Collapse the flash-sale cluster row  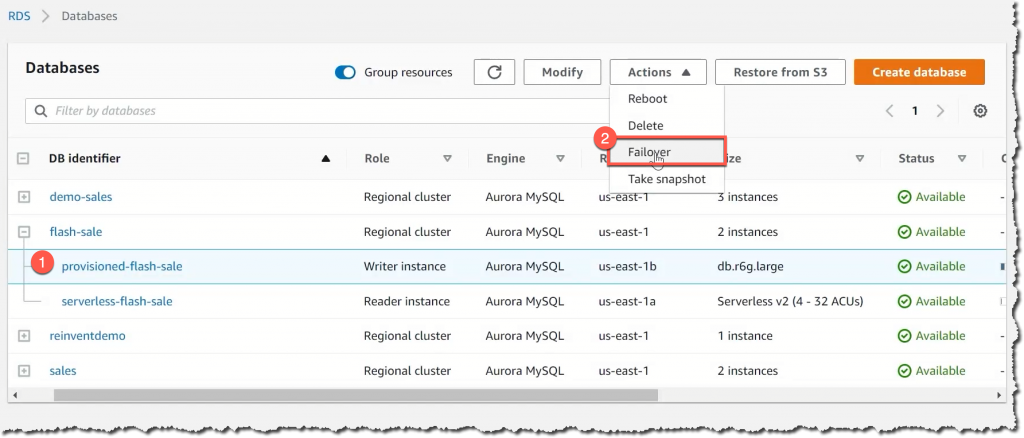tap(24, 232)
